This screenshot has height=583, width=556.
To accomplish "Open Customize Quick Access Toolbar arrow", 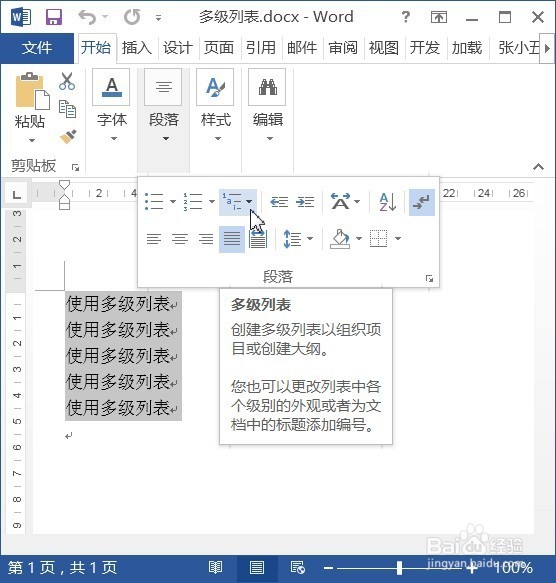I will tap(158, 17).
